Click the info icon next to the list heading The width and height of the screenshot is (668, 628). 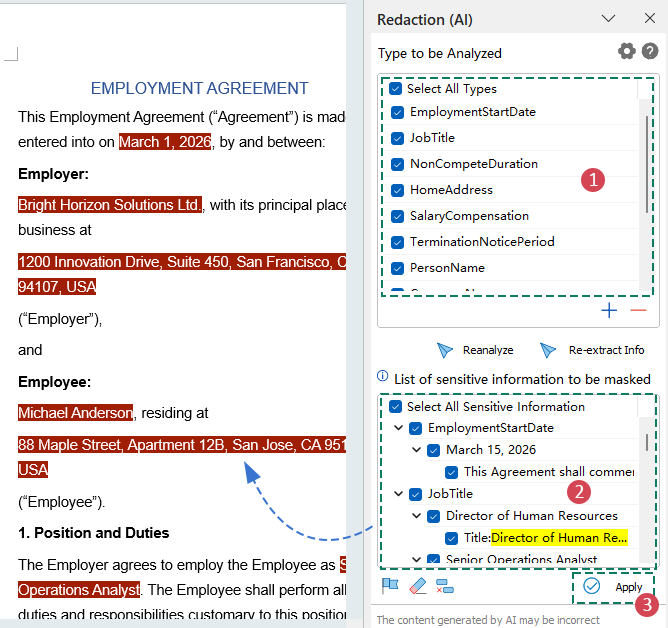pos(382,377)
